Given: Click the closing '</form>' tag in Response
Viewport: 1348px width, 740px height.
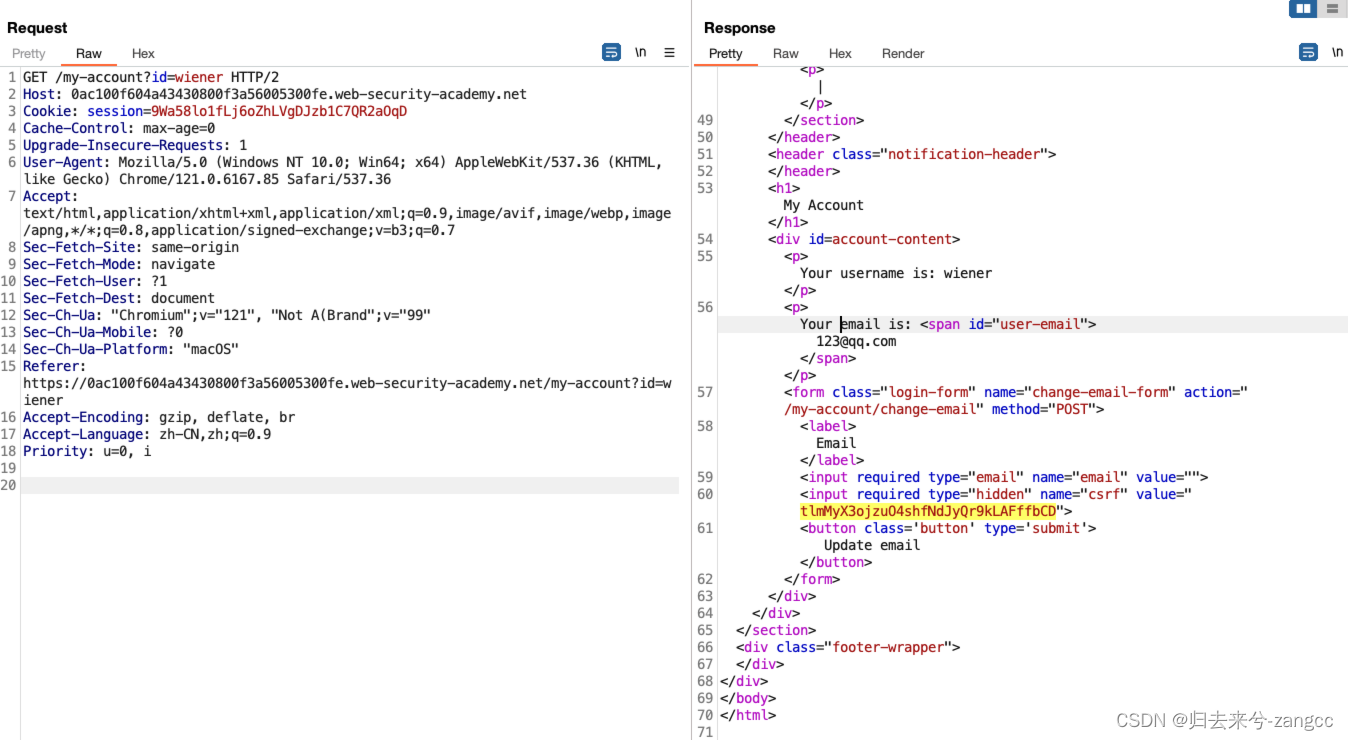Looking at the screenshot, I should pos(812,579).
